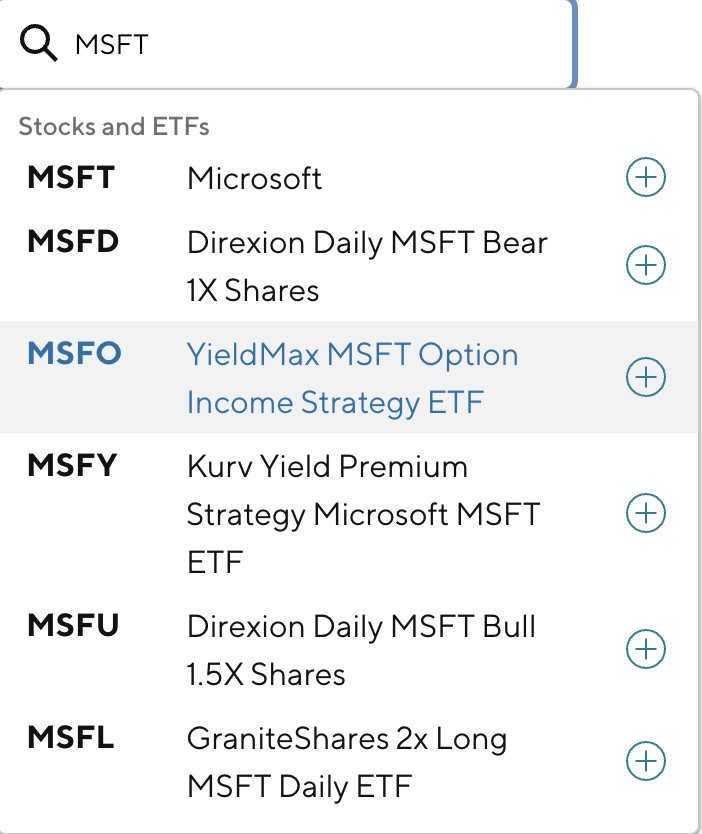
Task: Add MSFY Kurv Yield ETF plus icon
Action: (645, 513)
